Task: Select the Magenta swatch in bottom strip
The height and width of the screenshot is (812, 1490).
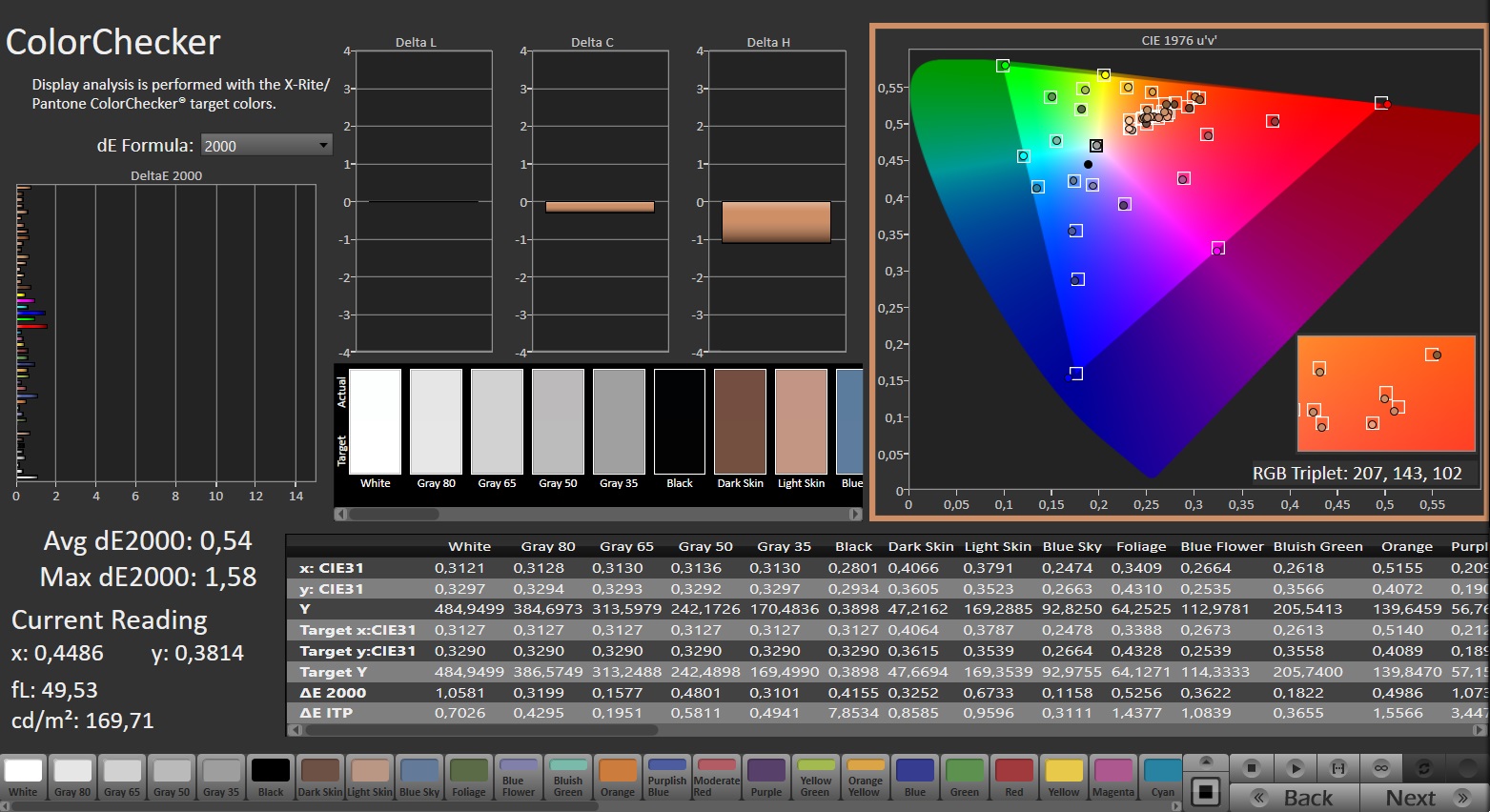Action: (x=1112, y=778)
